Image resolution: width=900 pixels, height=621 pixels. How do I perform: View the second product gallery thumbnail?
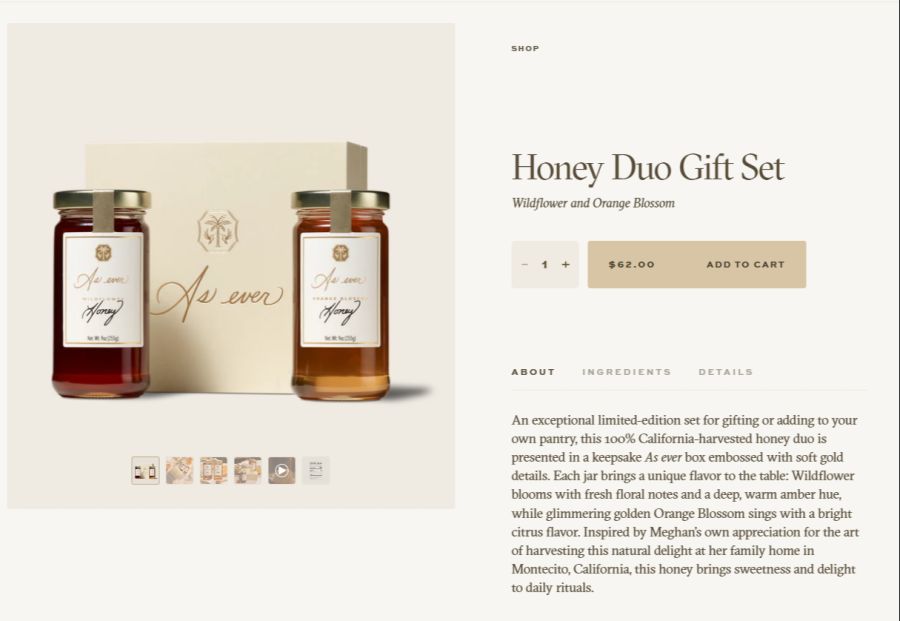pyautogui.click(x=180, y=471)
